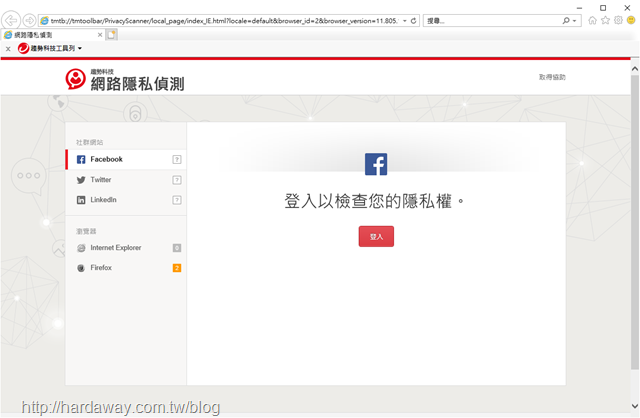Click the Firefox sidebar icon
Image resolution: width=640 pixels, height=418 pixels.
[81, 268]
